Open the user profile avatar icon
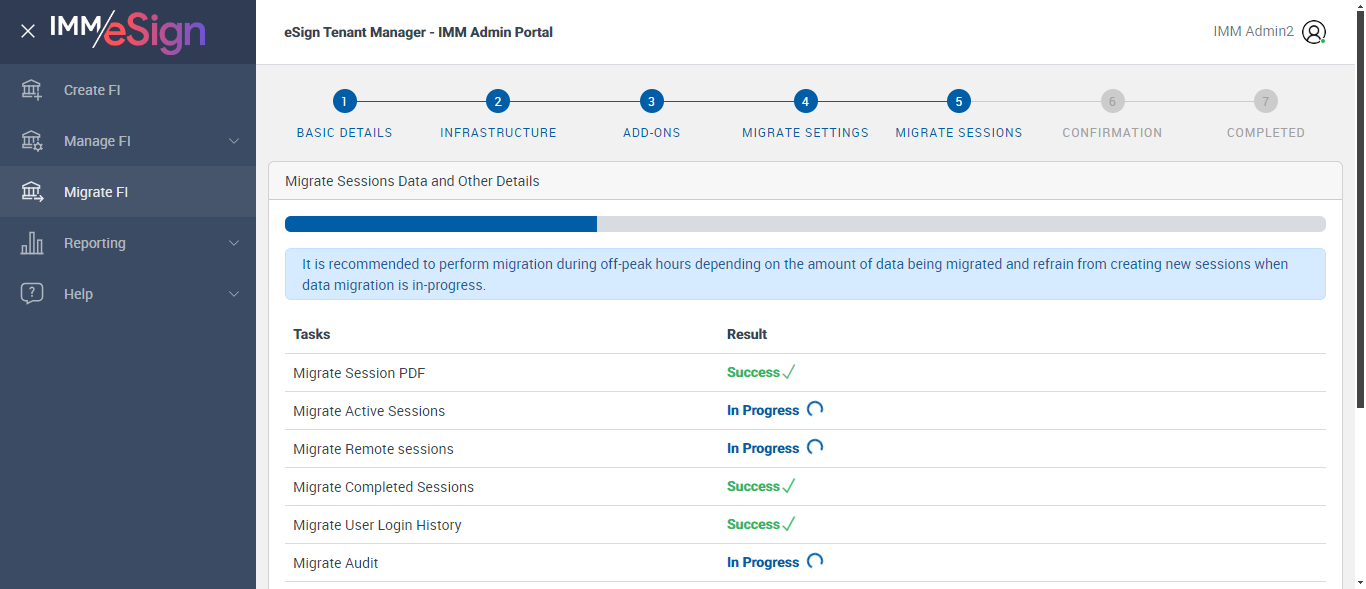Screen dimensions: 1366x589 1314,32
